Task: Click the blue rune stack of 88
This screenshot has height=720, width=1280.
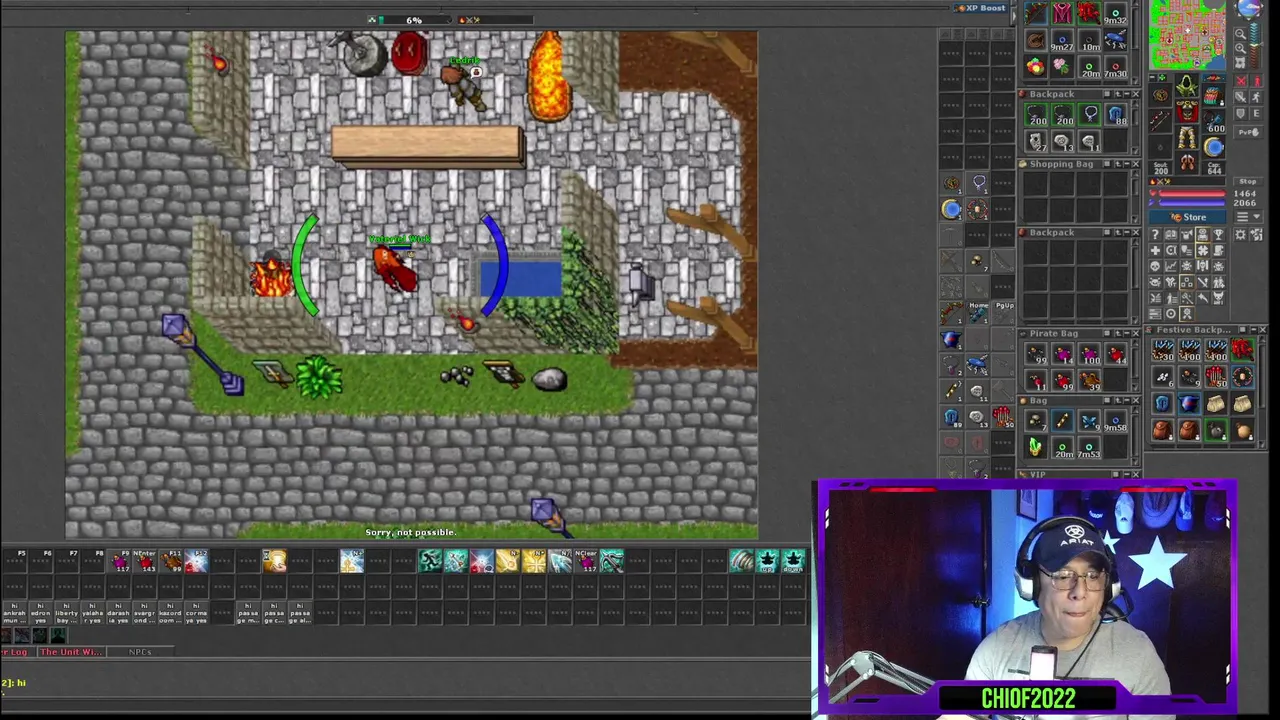Action: (x=1116, y=114)
